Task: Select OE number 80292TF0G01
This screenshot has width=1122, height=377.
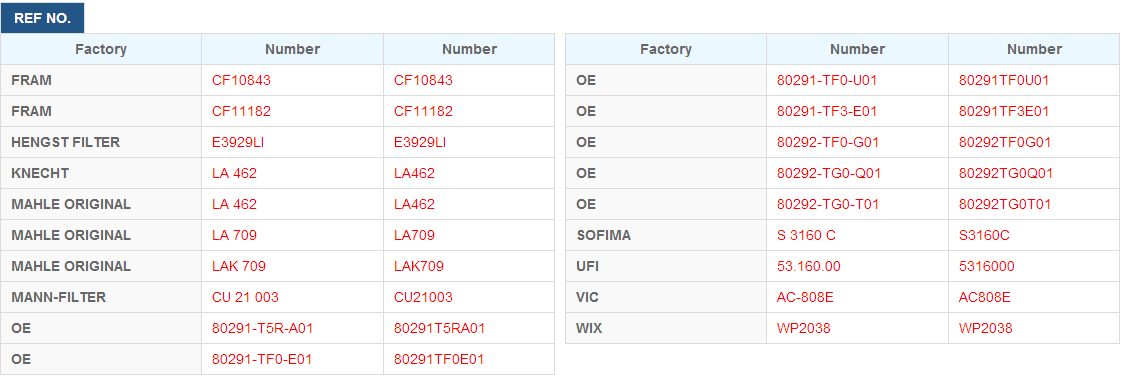Action: 1005,142
